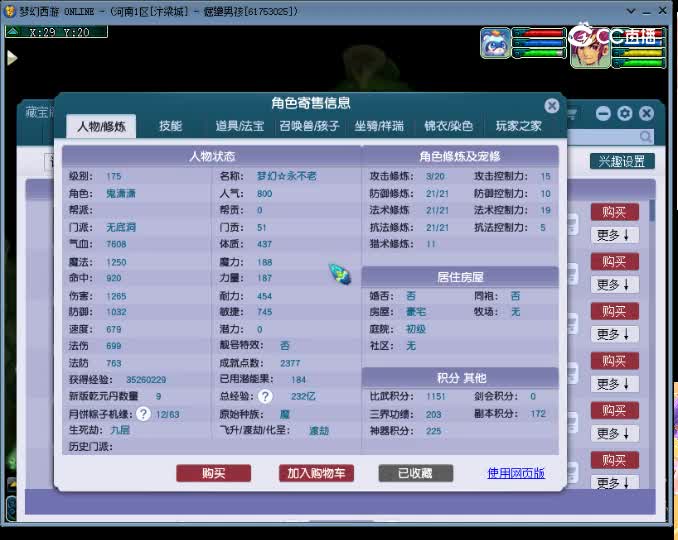The height and width of the screenshot is (540, 678).
Task: Click the 加入购物车 button
Action: pyautogui.click(x=316, y=473)
